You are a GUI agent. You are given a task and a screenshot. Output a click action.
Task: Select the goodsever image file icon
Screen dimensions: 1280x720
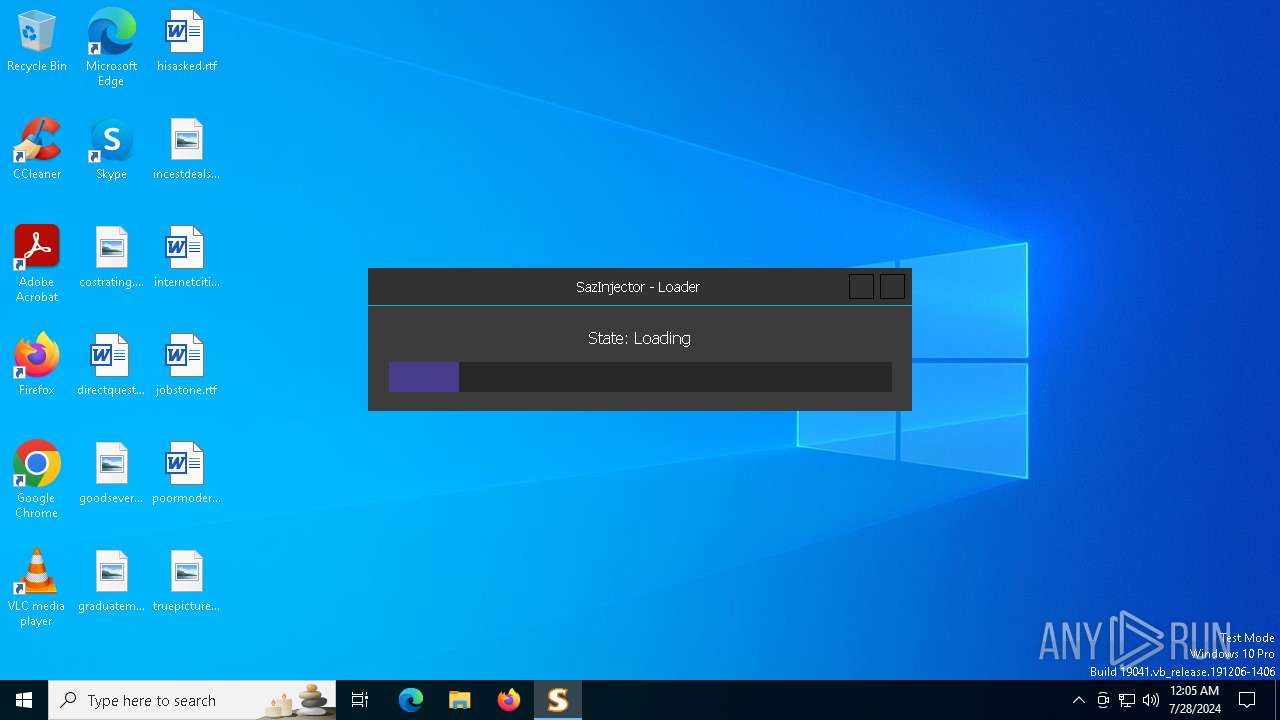tap(111, 474)
